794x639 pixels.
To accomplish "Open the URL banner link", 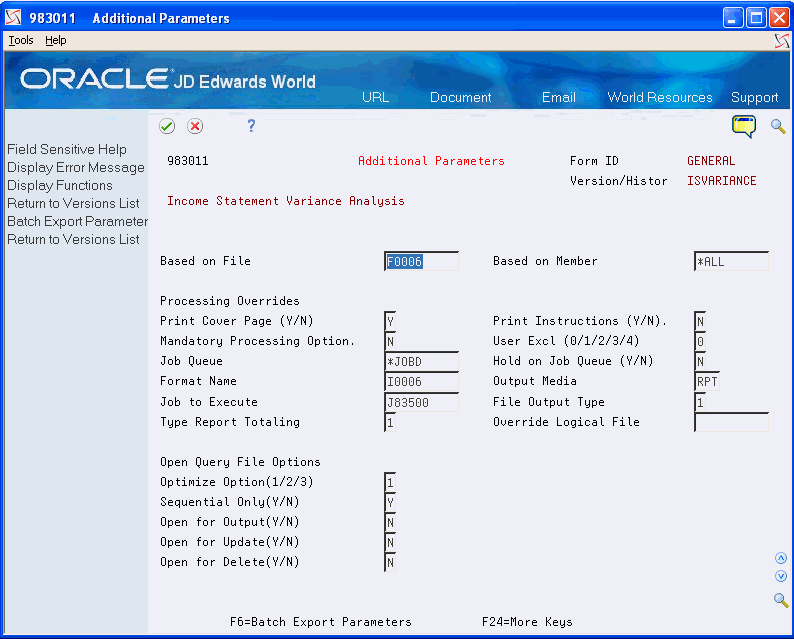I will (x=375, y=97).
